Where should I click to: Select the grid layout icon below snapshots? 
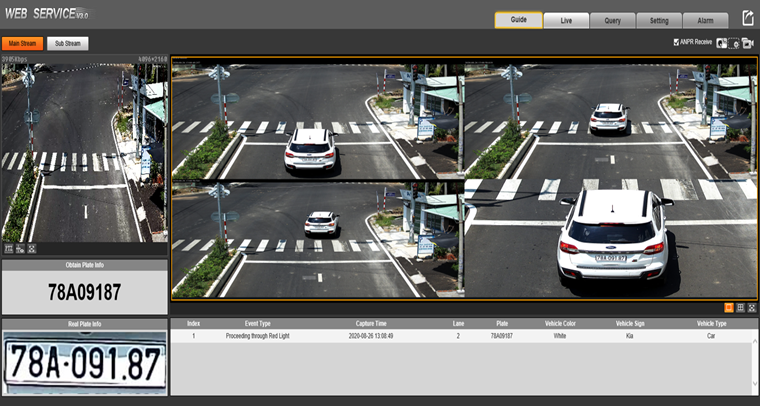coord(740,308)
